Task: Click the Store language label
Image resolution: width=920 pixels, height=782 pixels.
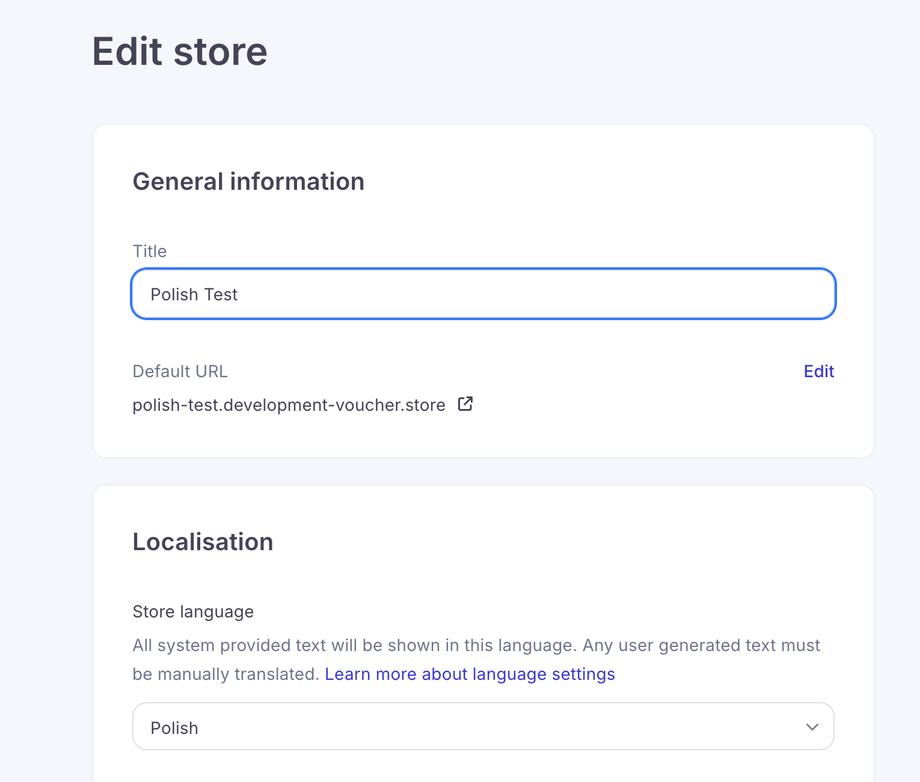Action: [193, 611]
